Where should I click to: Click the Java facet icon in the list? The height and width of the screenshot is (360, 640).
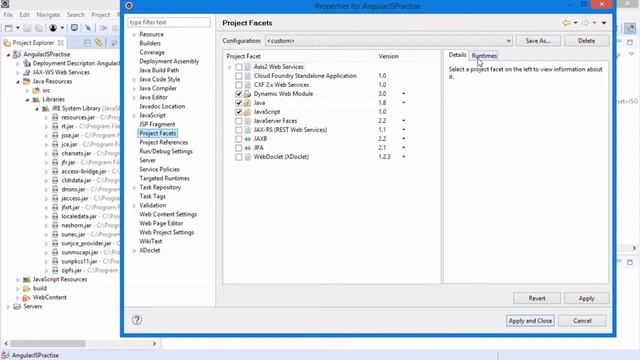[247, 103]
